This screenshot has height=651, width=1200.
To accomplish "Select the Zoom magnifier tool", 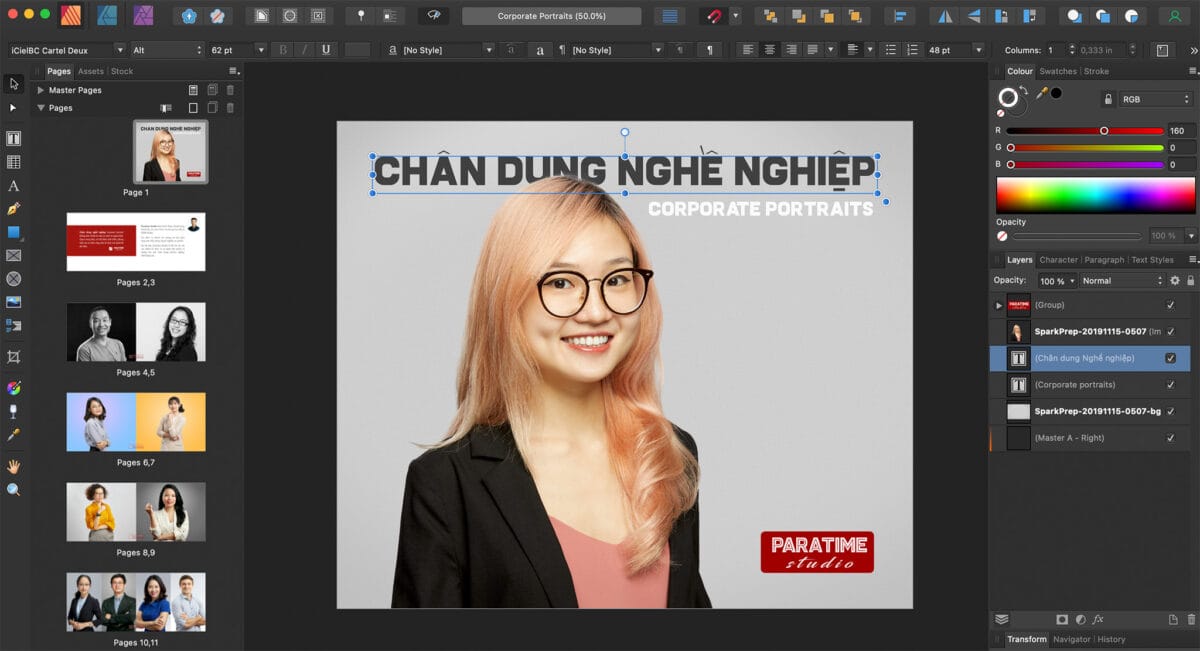I will pyautogui.click(x=14, y=489).
